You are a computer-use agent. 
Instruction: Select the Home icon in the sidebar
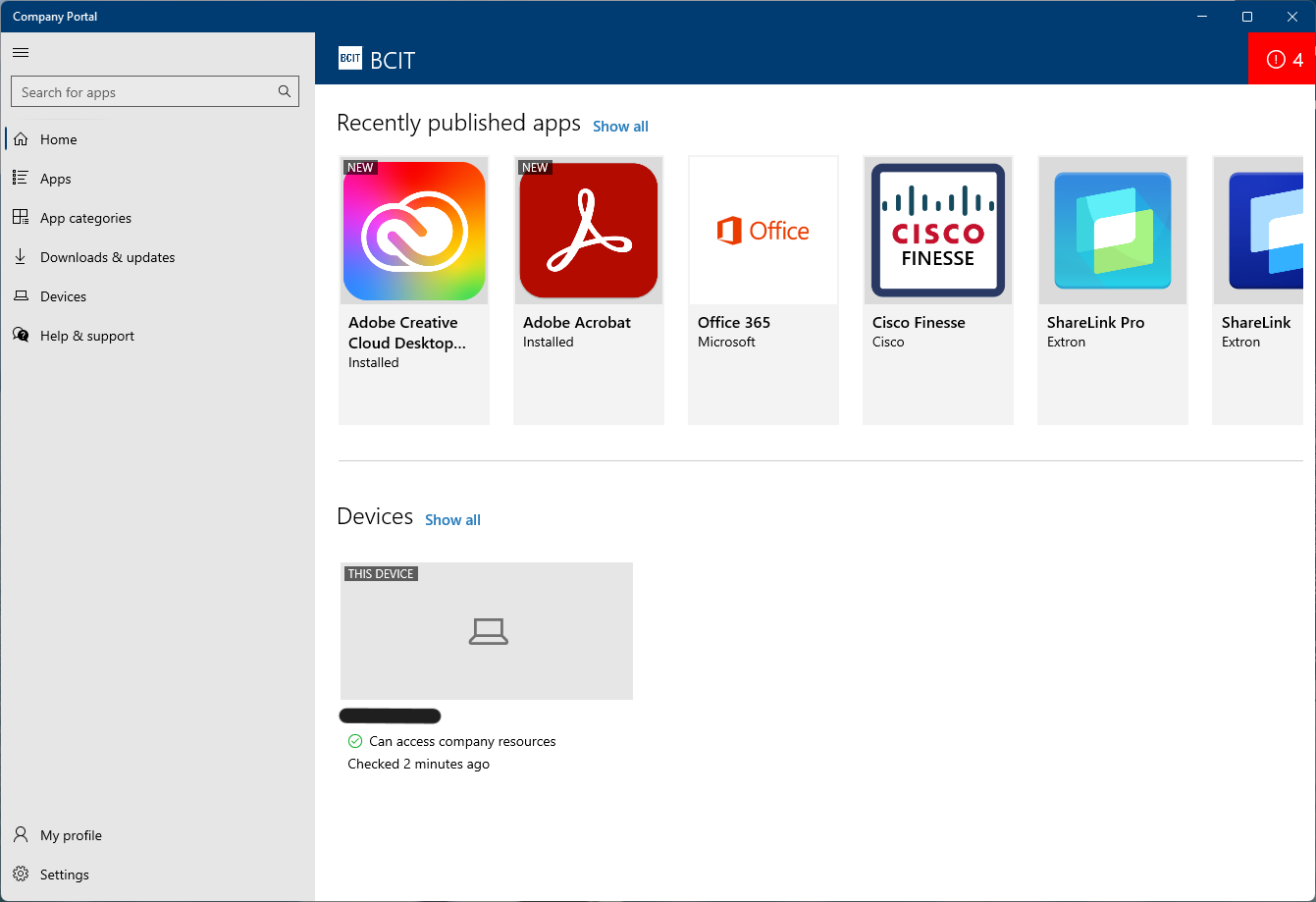(x=21, y=139)
